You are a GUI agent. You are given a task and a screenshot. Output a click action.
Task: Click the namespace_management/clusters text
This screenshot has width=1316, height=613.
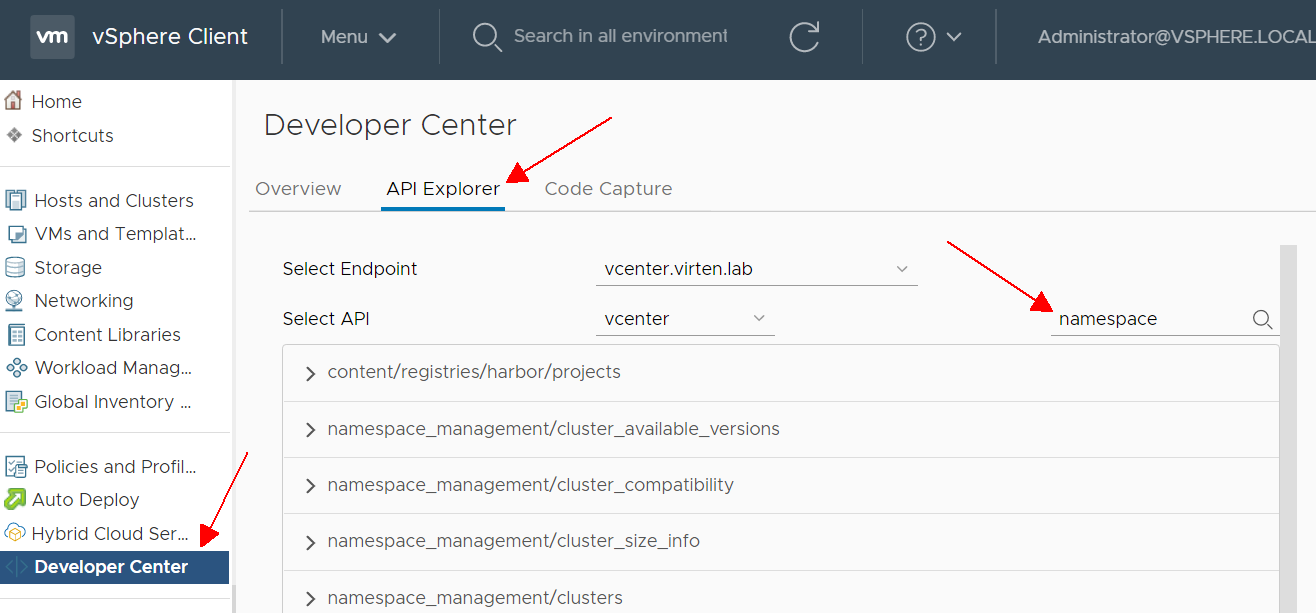[475, 598]
